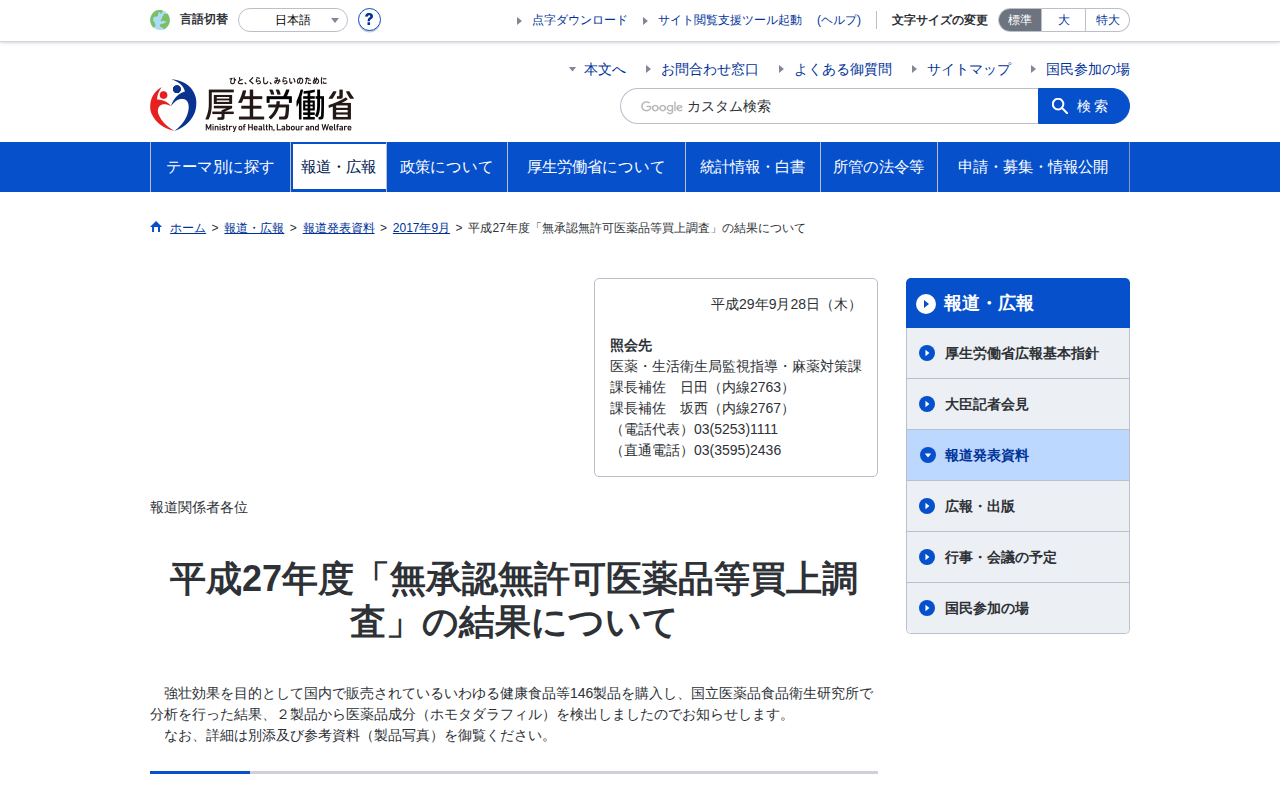Click the arrow icon beside 広報・出版
1280x800 pixels.
tap(927, 506)
